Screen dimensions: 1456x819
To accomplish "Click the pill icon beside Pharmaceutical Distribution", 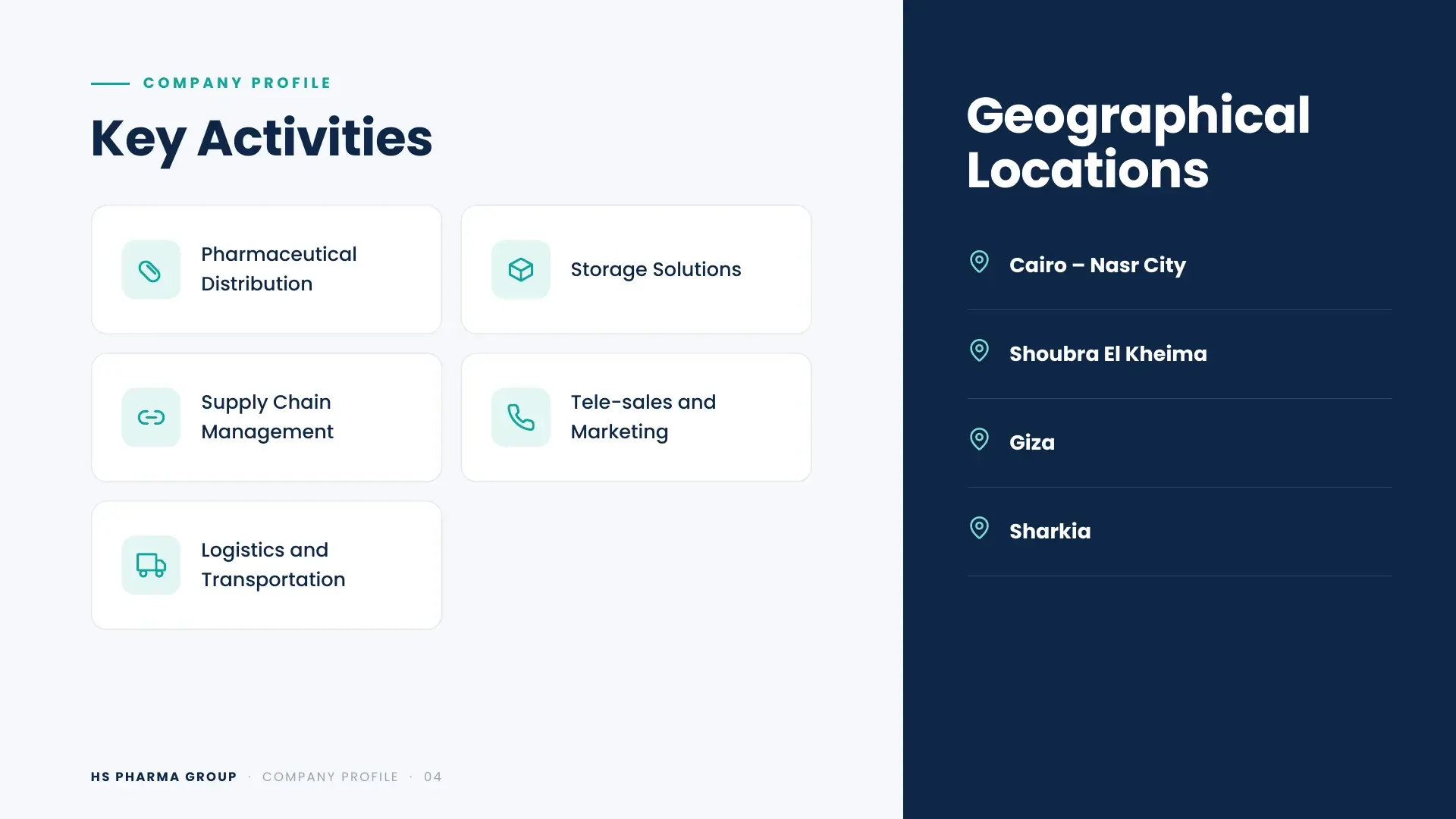I will 150,270.
